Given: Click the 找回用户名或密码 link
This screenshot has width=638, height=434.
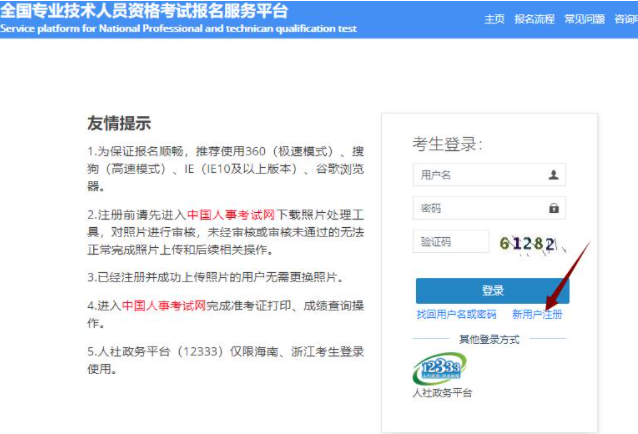Looking at the screenshot, I should point(456,314).
